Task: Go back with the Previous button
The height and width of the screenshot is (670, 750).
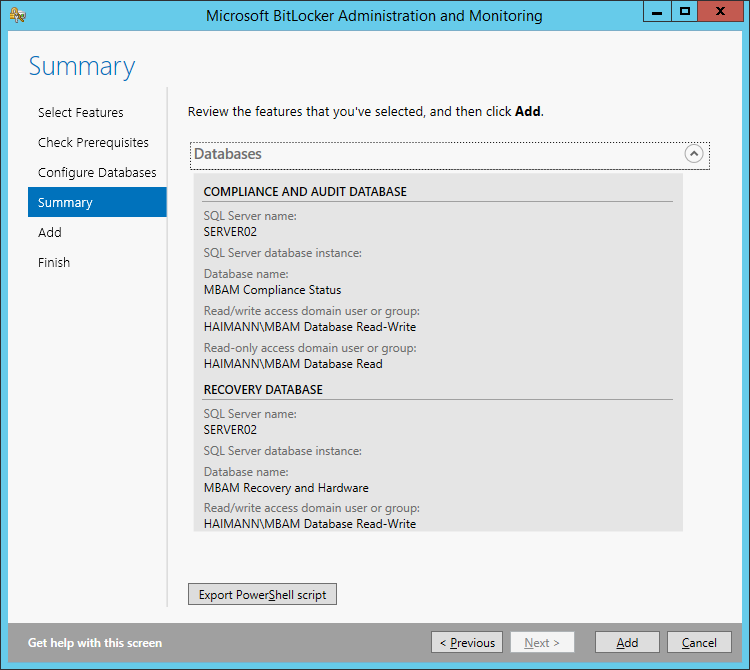Action: coord(467,642)
